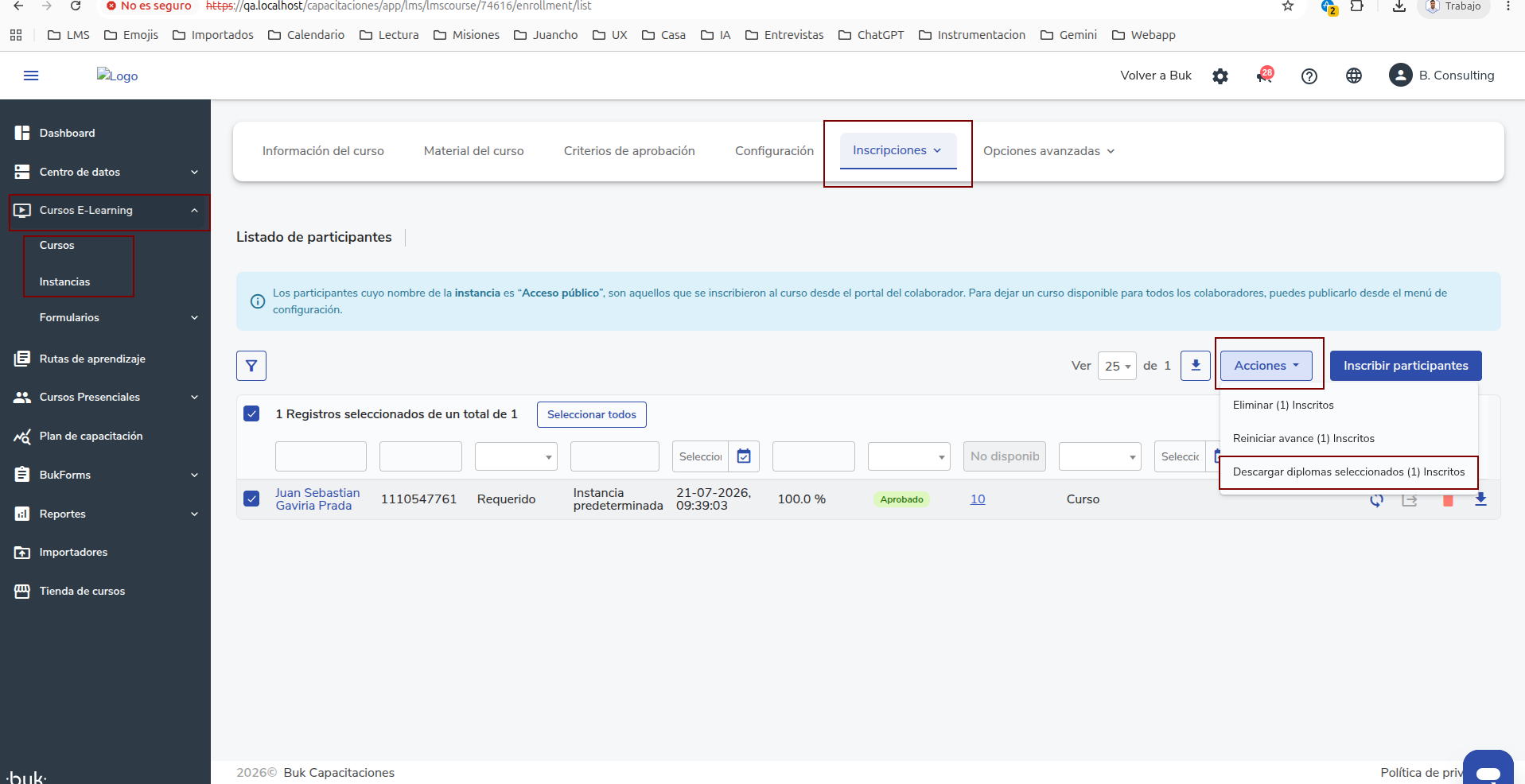1525x784 pixels.
Task: Open the browser downloads icon
Action: [x=1399, y=6]
